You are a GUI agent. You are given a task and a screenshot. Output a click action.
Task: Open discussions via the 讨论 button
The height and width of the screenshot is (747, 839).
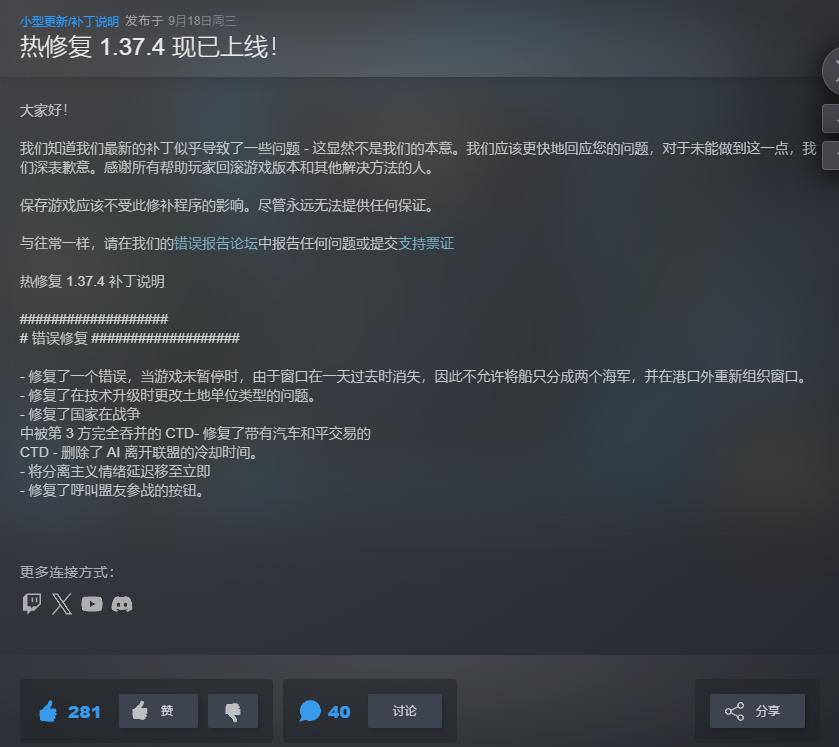pos(405,711)
